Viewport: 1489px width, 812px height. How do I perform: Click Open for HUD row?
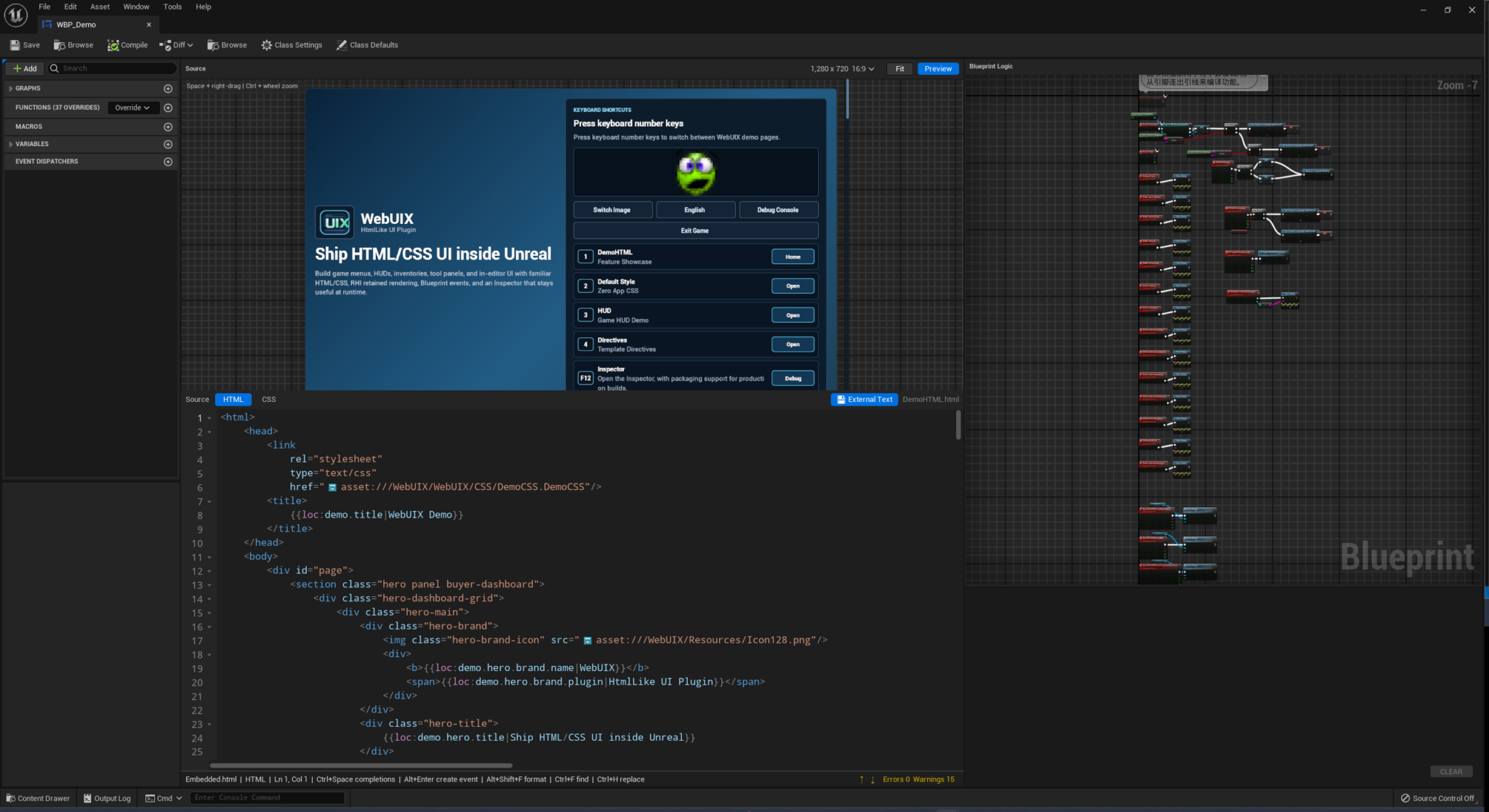[x=792, y=315]
